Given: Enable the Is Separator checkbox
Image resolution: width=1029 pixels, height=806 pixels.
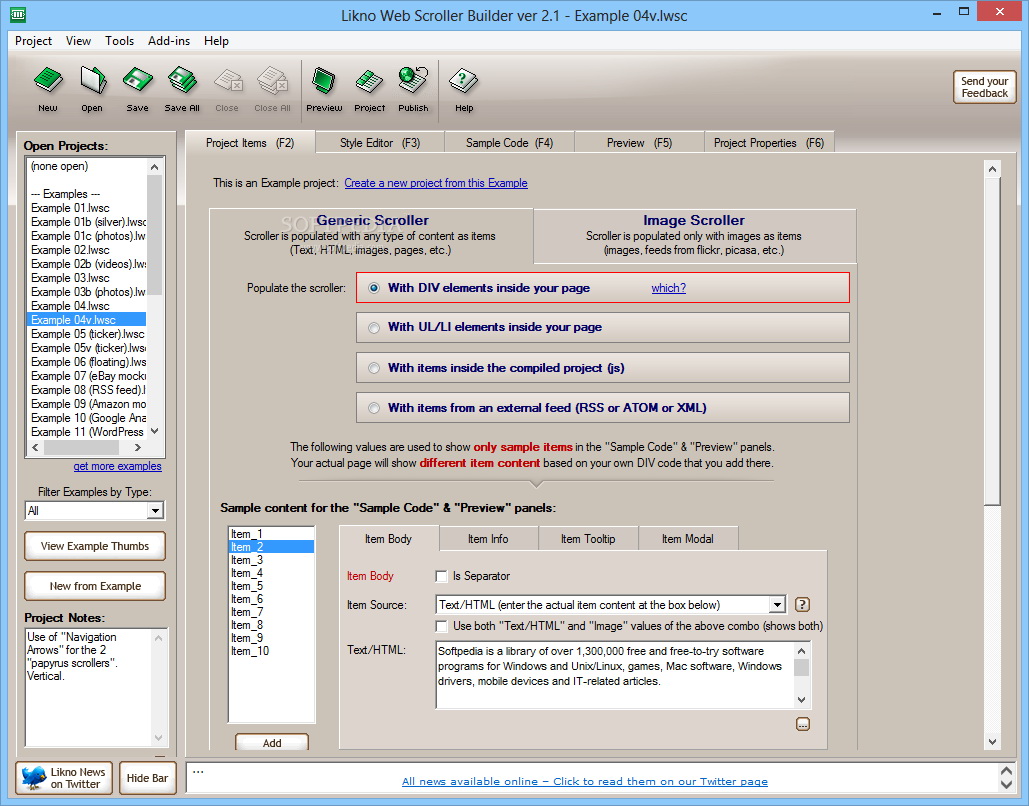Looking at the screenshot, I should (441, 576).
